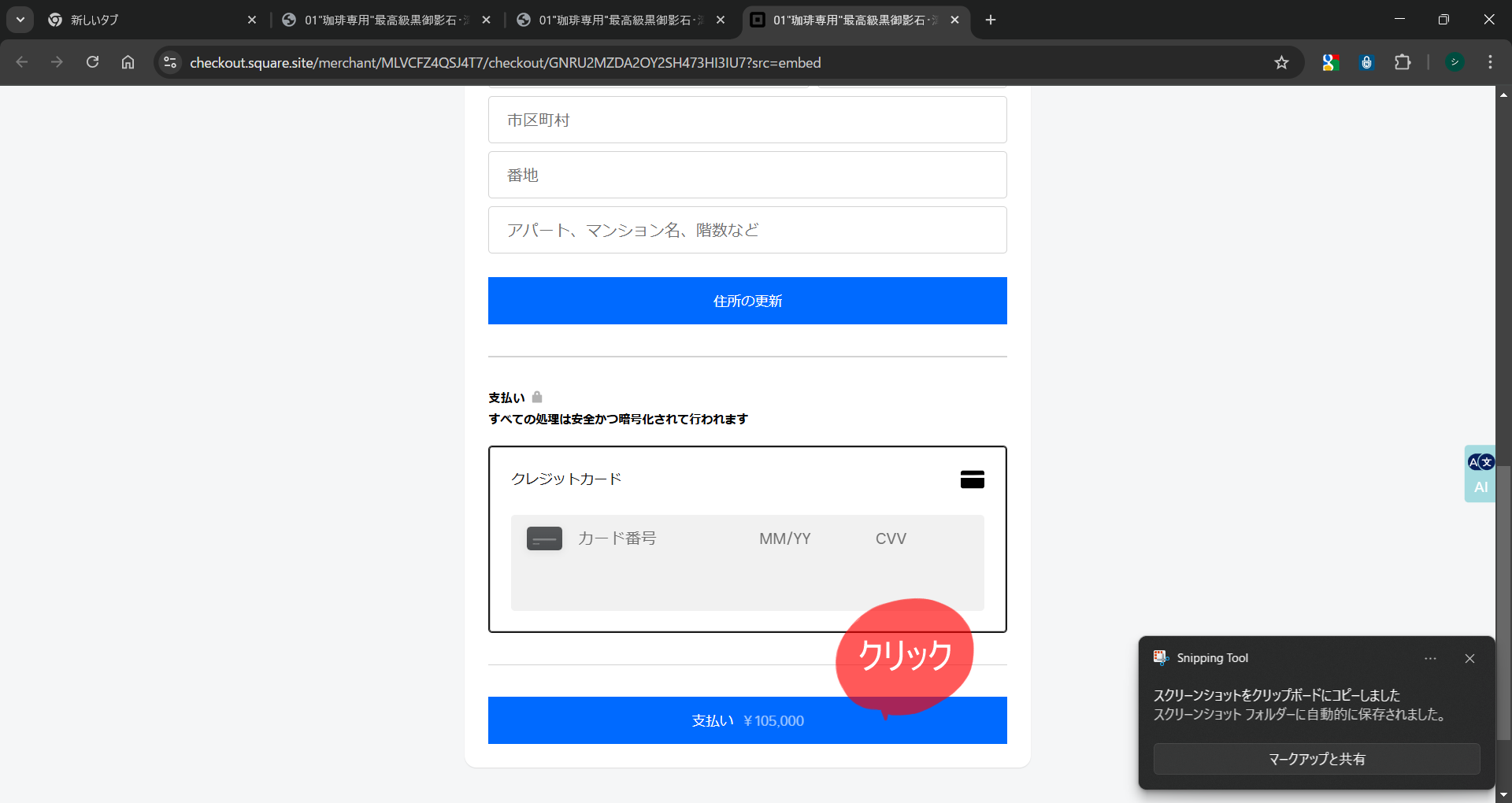The image size is (1512, 803).
Task: Open Chrome three-dot menu
Action: tap(1490, 62)
